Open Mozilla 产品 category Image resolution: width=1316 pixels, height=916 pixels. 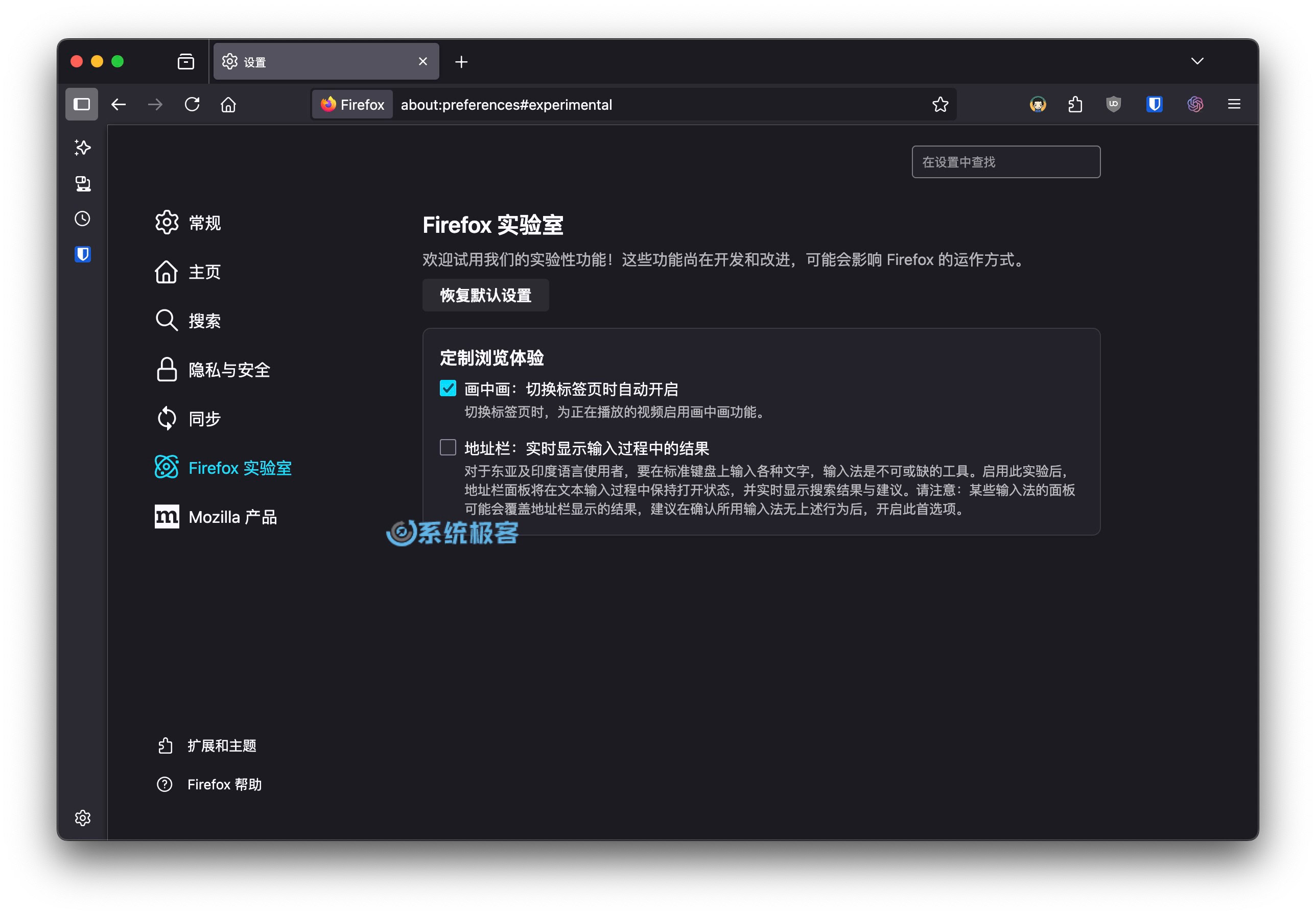(x=216, y=517)
